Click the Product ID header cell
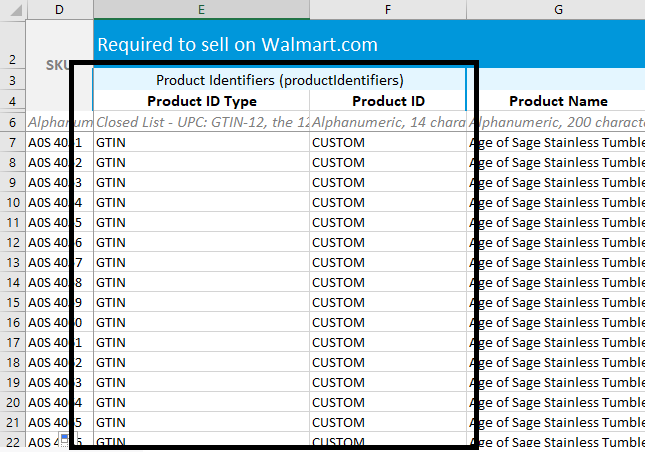The height and width of the screenshot is (452, 645). tap(388, 101)
